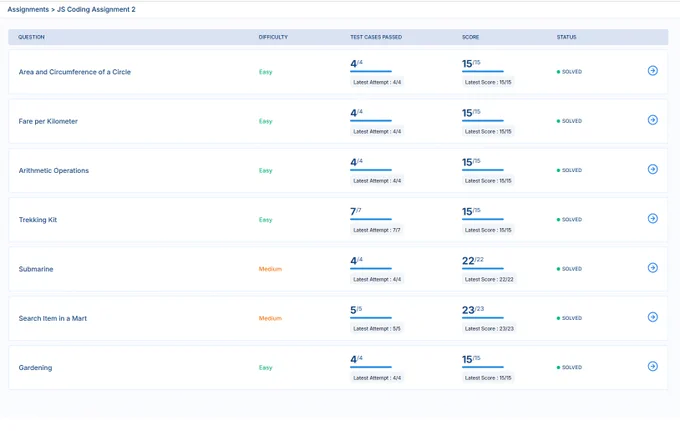Click the 7/7 test cases value for Trekking Kit
The width and height of the screenshot is (680, 431).
pyautogui.click(x=356, y=212)
